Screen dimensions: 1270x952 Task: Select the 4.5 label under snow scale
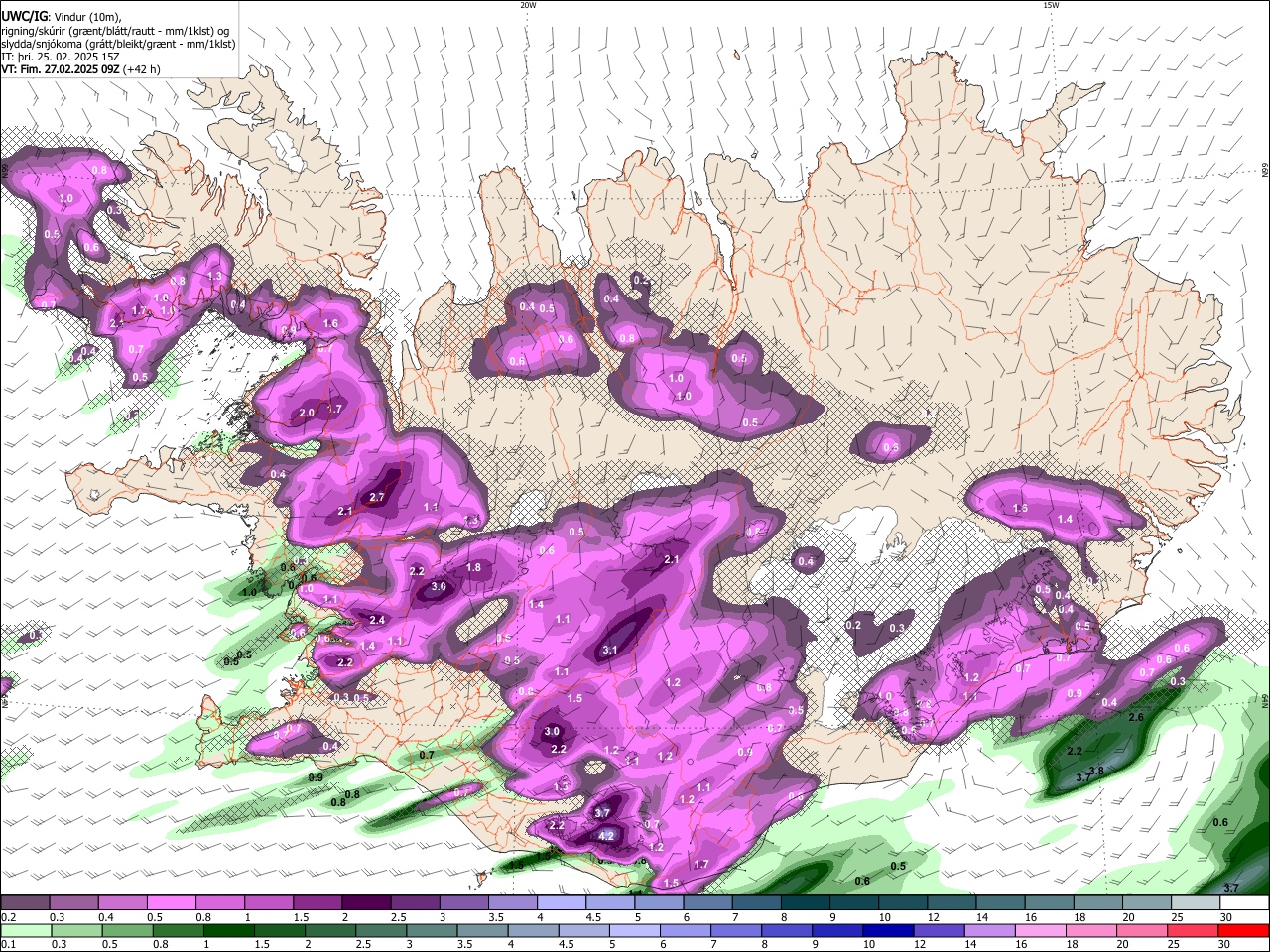(x=593, y=917)
